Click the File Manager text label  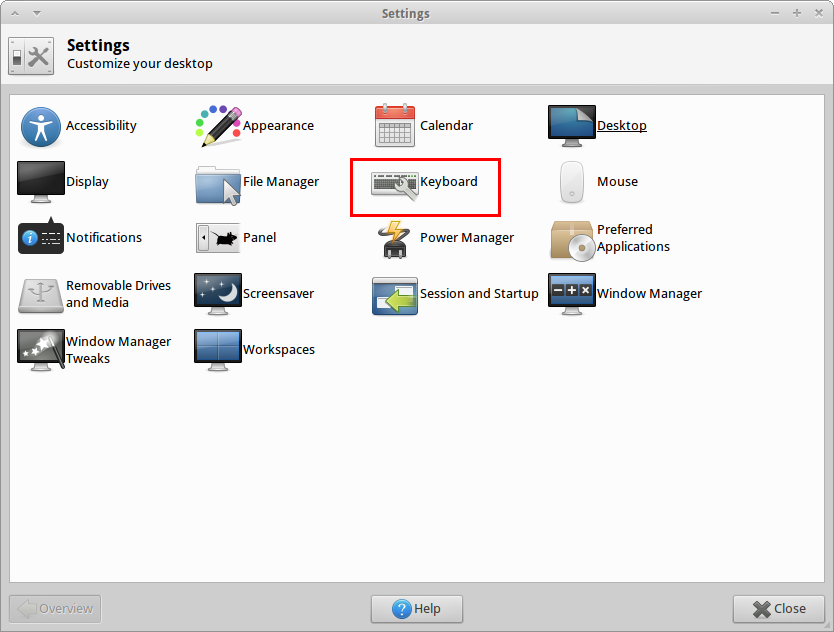point(281,181)
